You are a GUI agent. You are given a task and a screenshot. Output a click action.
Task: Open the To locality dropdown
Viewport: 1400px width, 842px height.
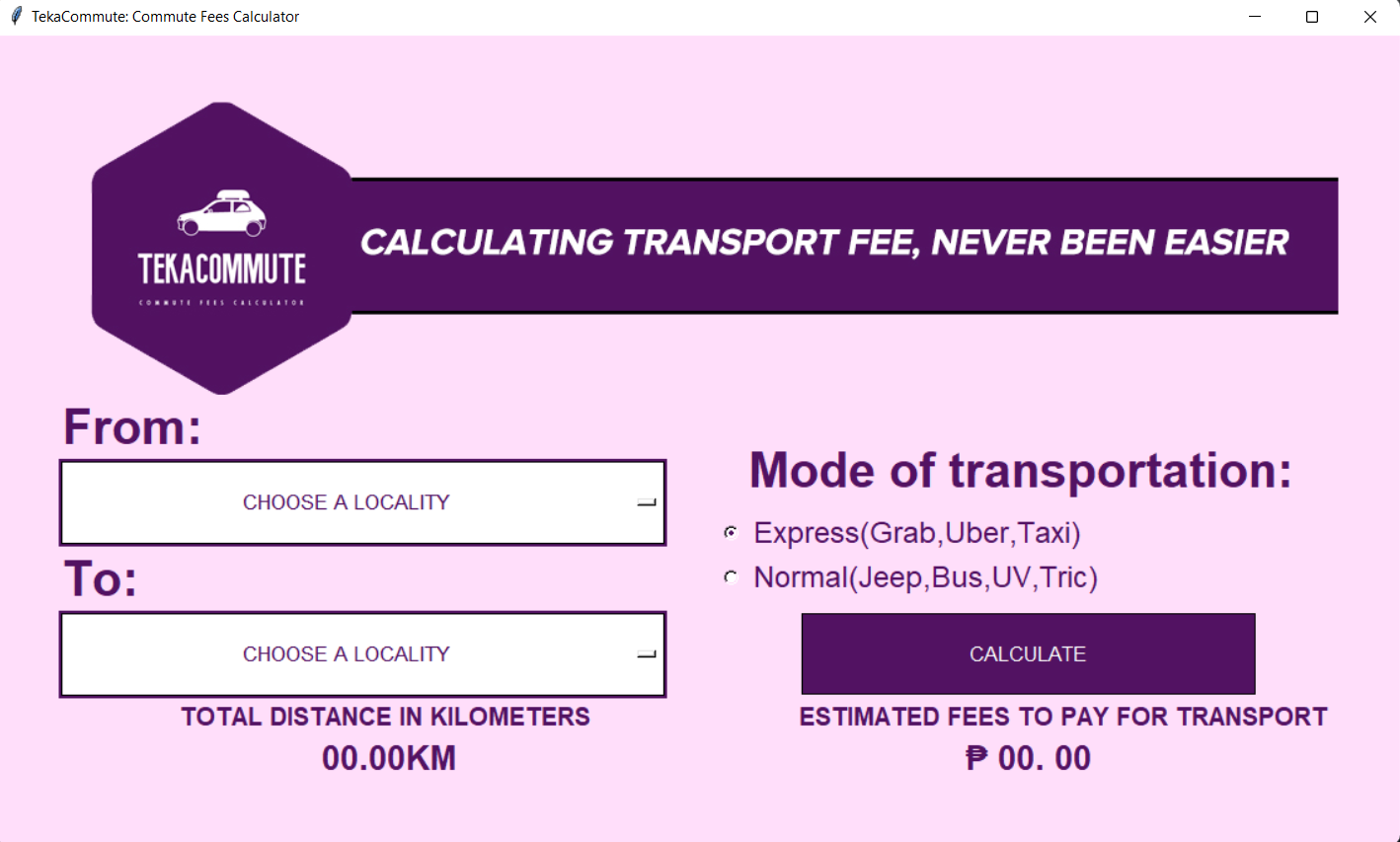click(x=362, y=653)
